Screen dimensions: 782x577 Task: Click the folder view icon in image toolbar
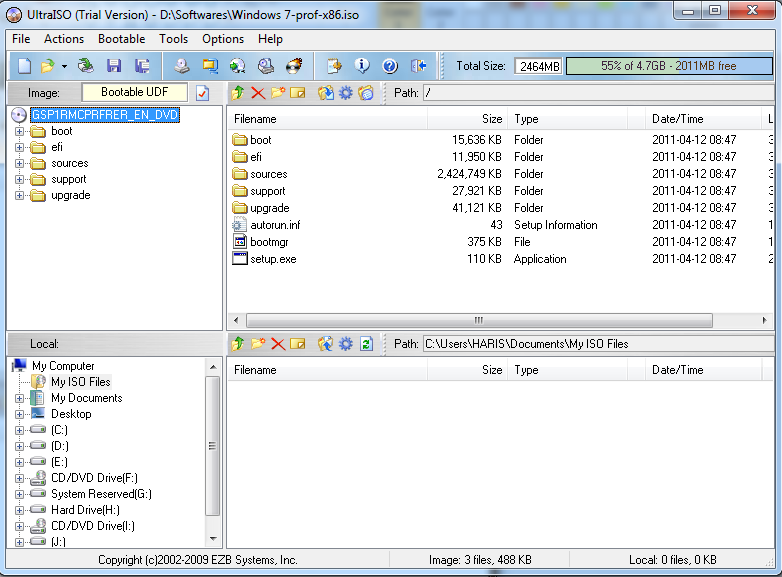coord(366,93)
